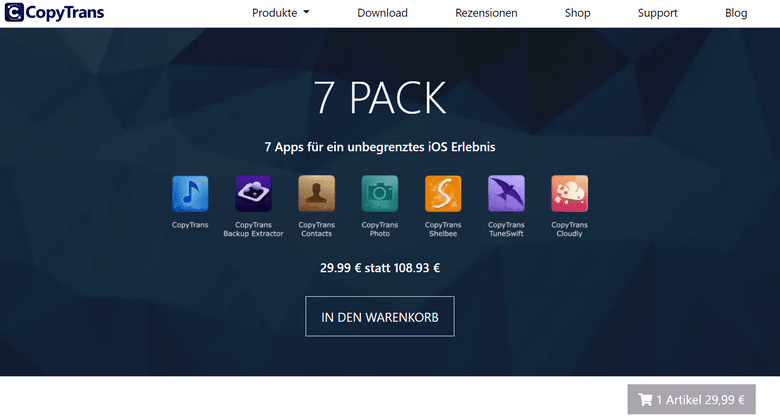
Task: Open the cart showing 1 Artikel 29,99 €
Action: [691, 399]
